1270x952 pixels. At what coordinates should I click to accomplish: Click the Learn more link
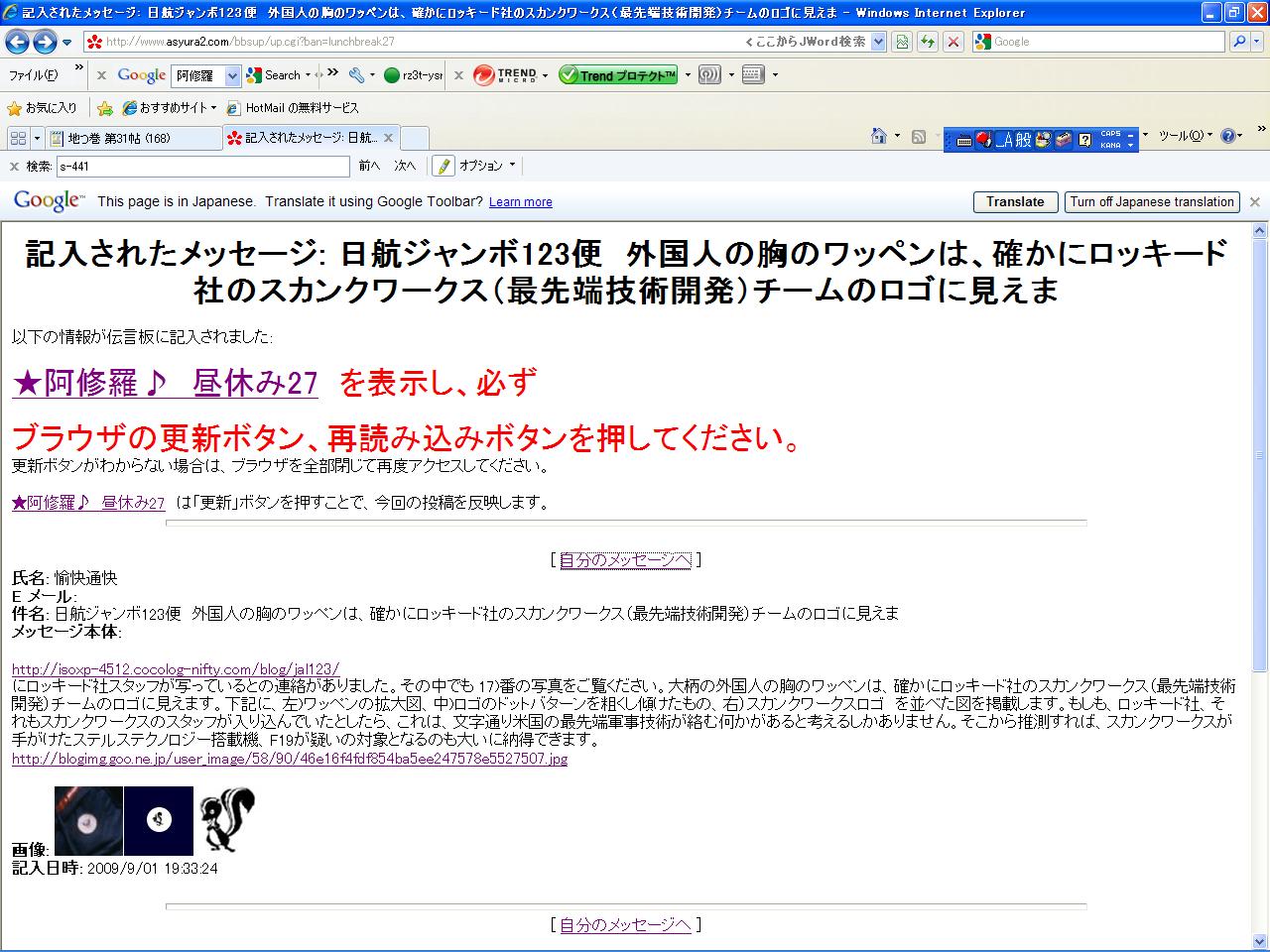pos(520,202)
